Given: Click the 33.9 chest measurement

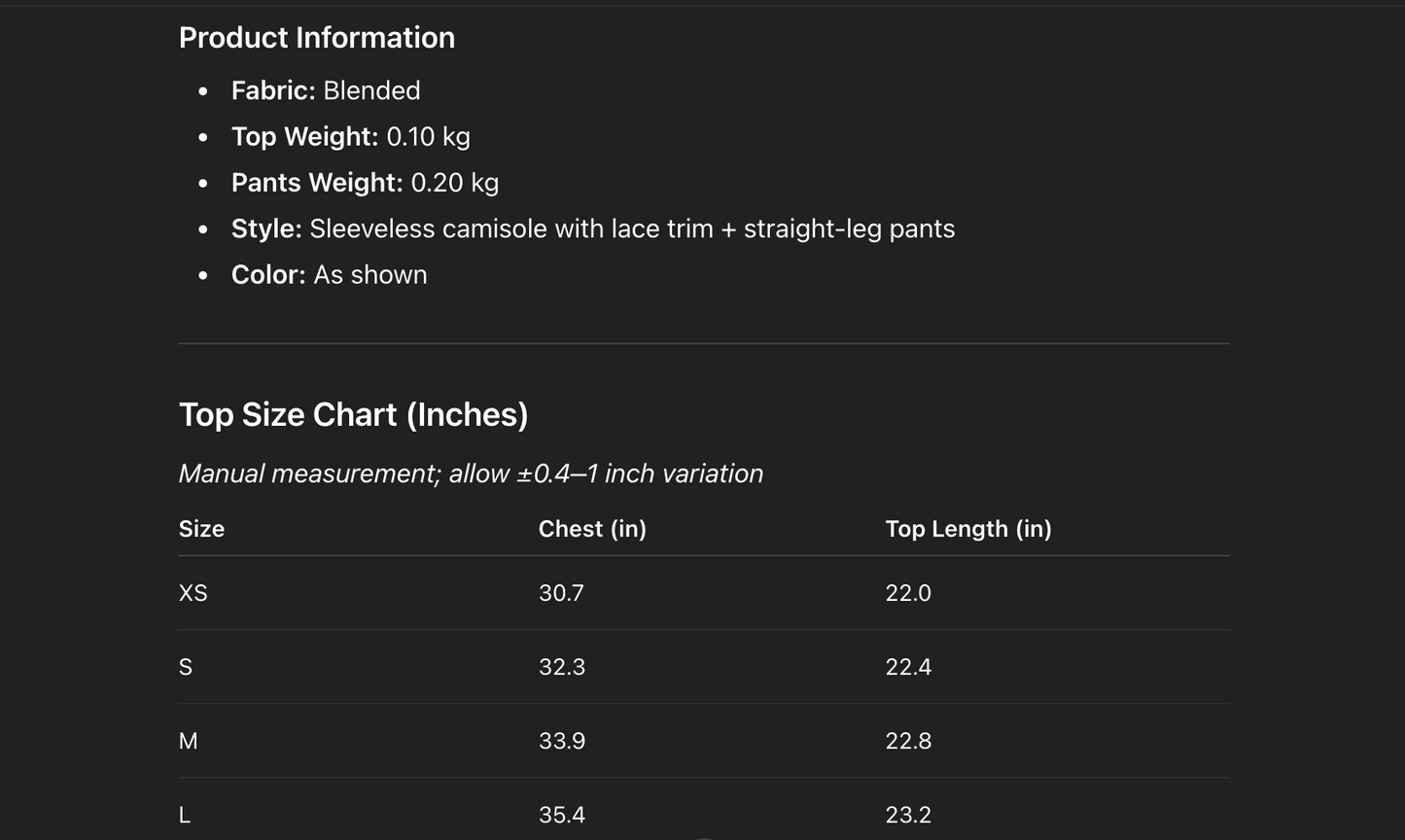Looking at the screenshot, I should (x=561, y=741).
